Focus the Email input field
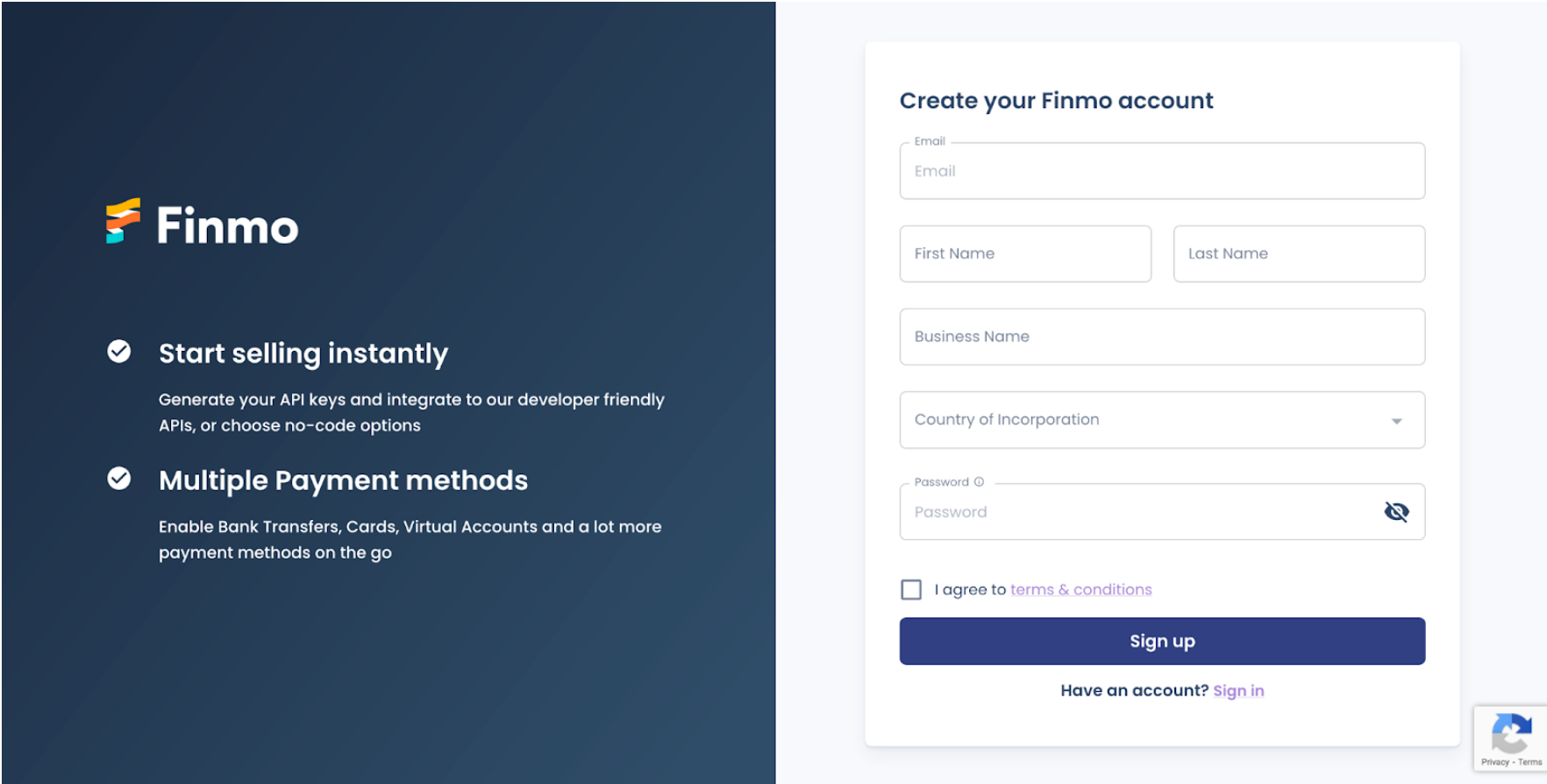Image resolution: width=1547 pixels, height=784 pixels. (x=1161, y=171)
